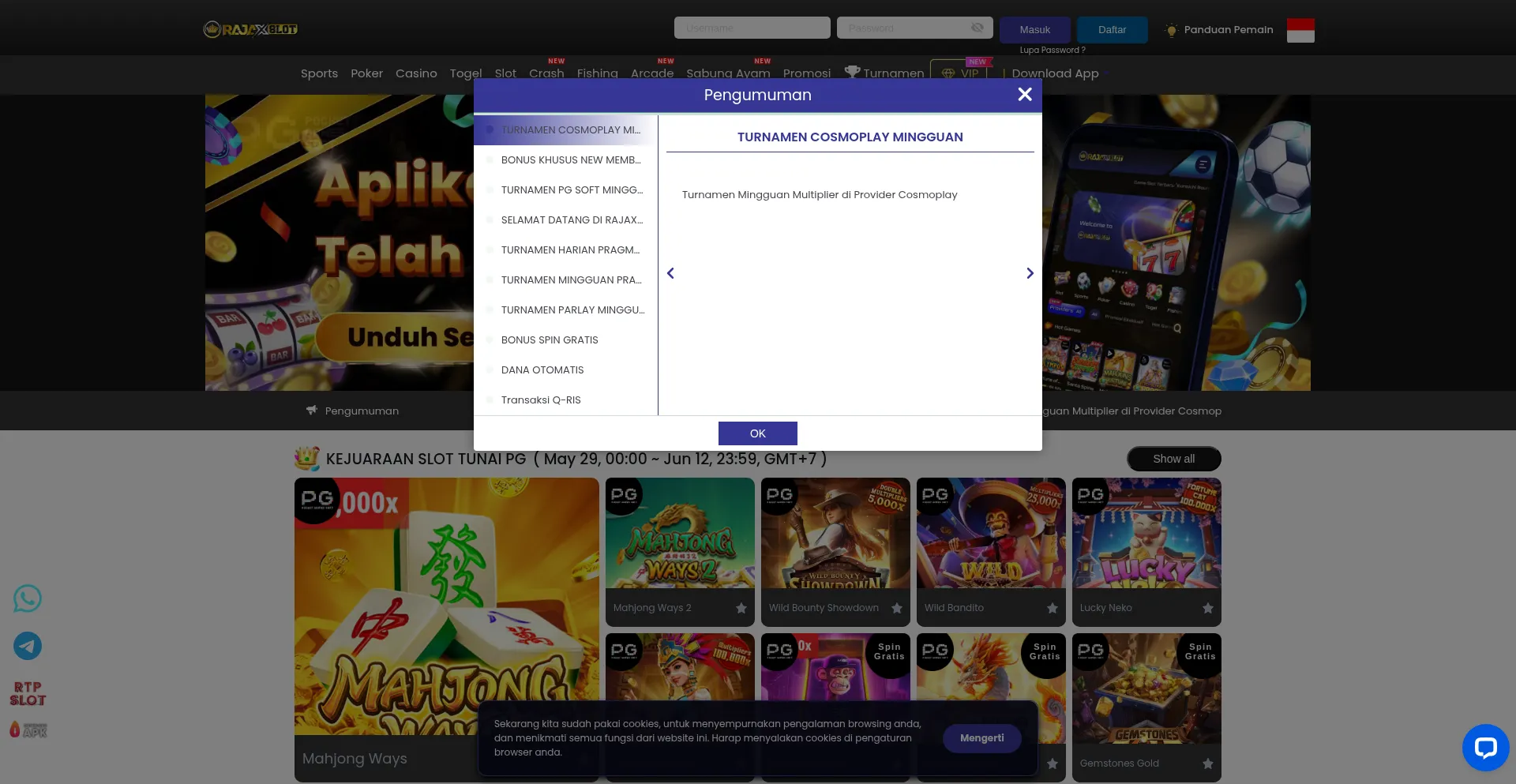This screenshot has height=784, width=1516.
Task: Click the Username input field
Action: point(752,28)
